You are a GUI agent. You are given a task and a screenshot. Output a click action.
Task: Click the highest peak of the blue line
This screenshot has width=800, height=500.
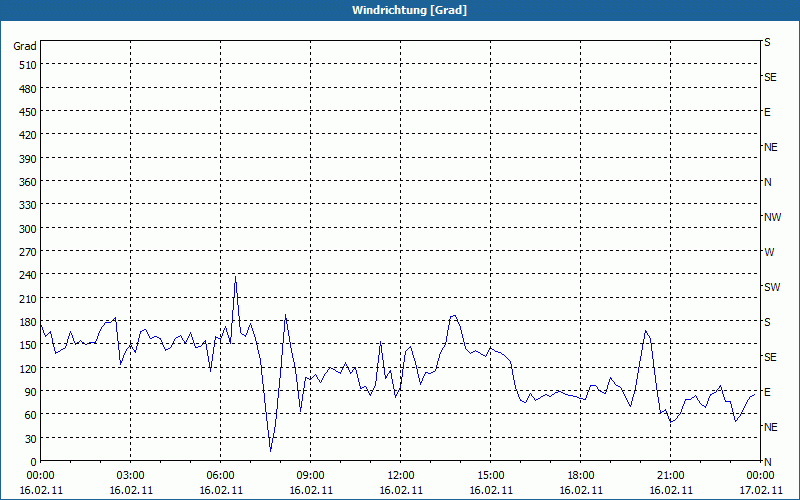[x=235, y=277]
